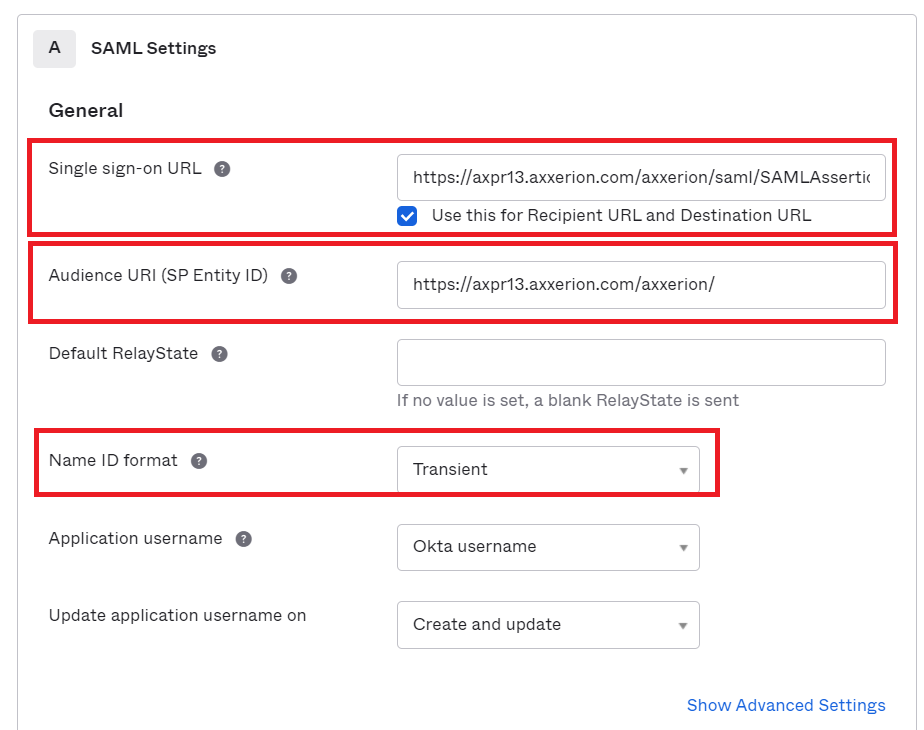The height and width of the screenshot is (730, 924).
Task: Click the empty Default RelayState field
Action: click(641, 362)
